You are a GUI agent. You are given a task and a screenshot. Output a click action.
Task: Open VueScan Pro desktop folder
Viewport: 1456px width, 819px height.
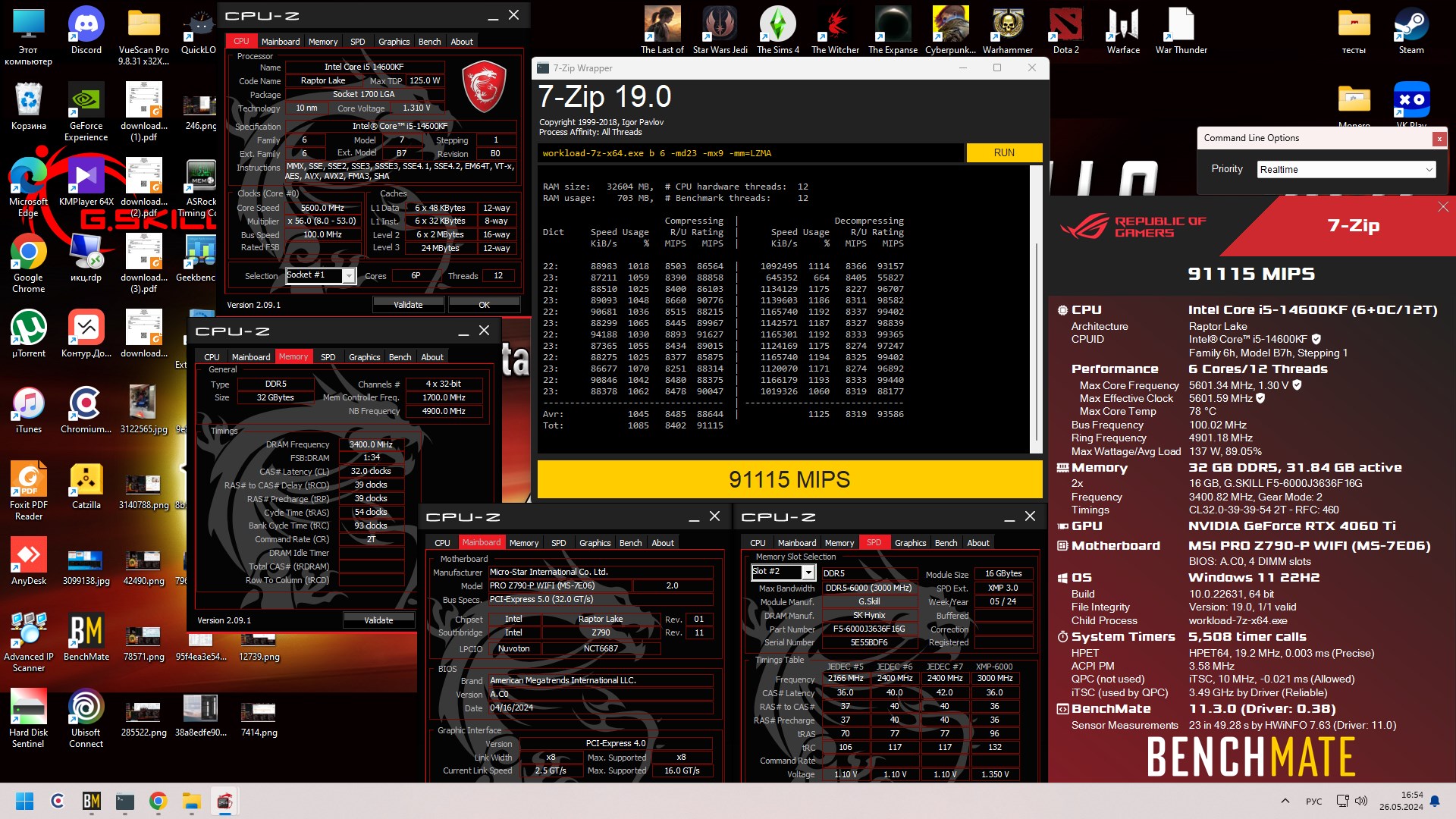(x=143, y=36)
